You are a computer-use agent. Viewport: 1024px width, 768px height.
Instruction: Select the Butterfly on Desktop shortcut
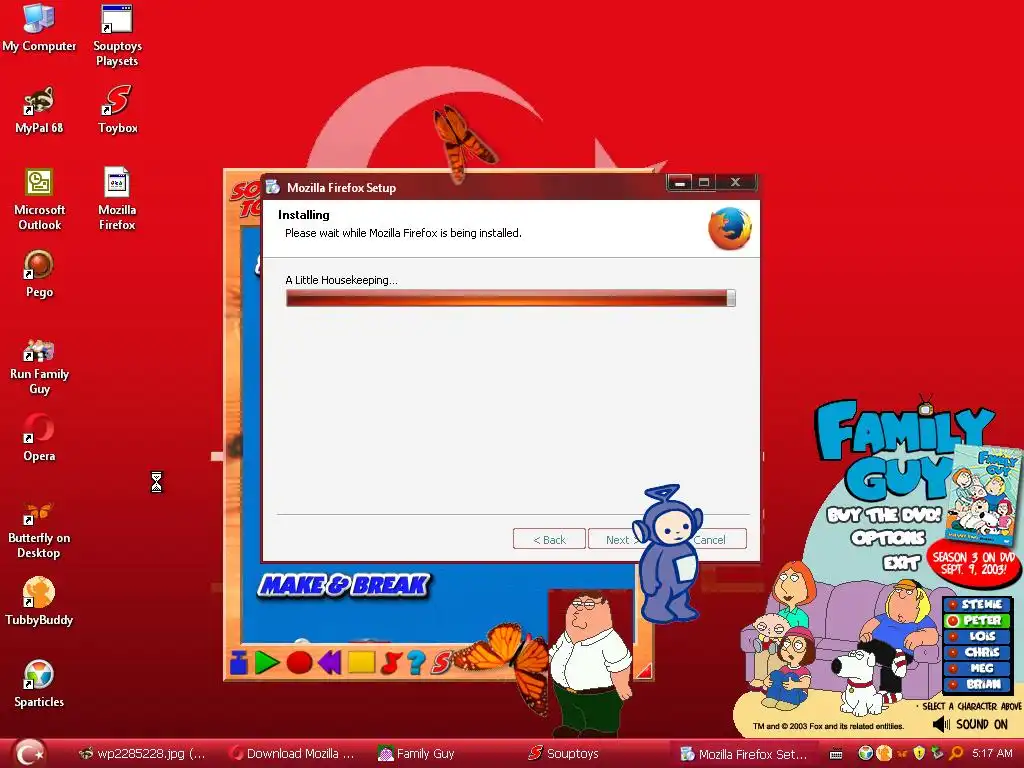[x=39, y=531]
